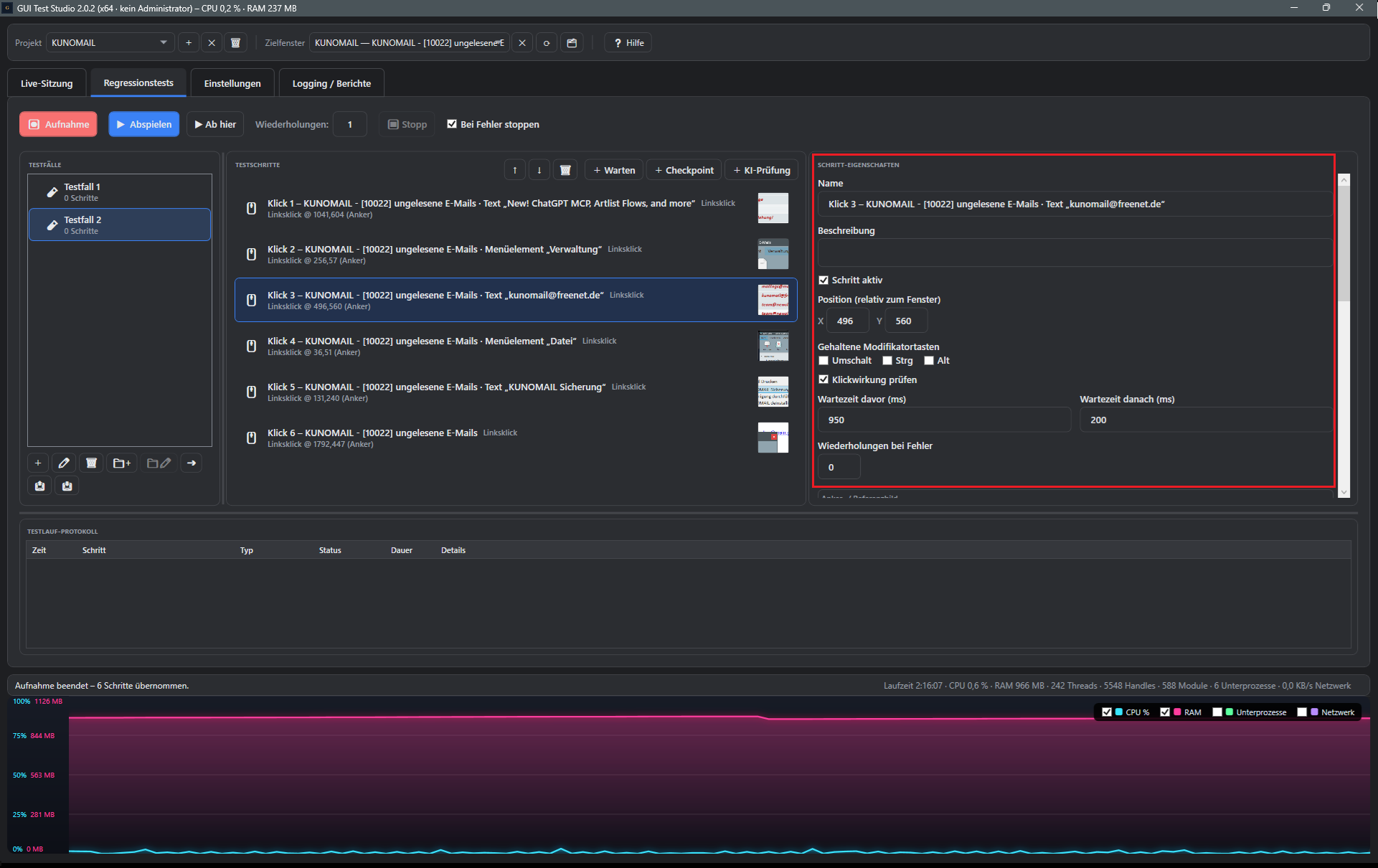Delete selected test step with trash icon
1378x868 pixels.
point(565,170)
